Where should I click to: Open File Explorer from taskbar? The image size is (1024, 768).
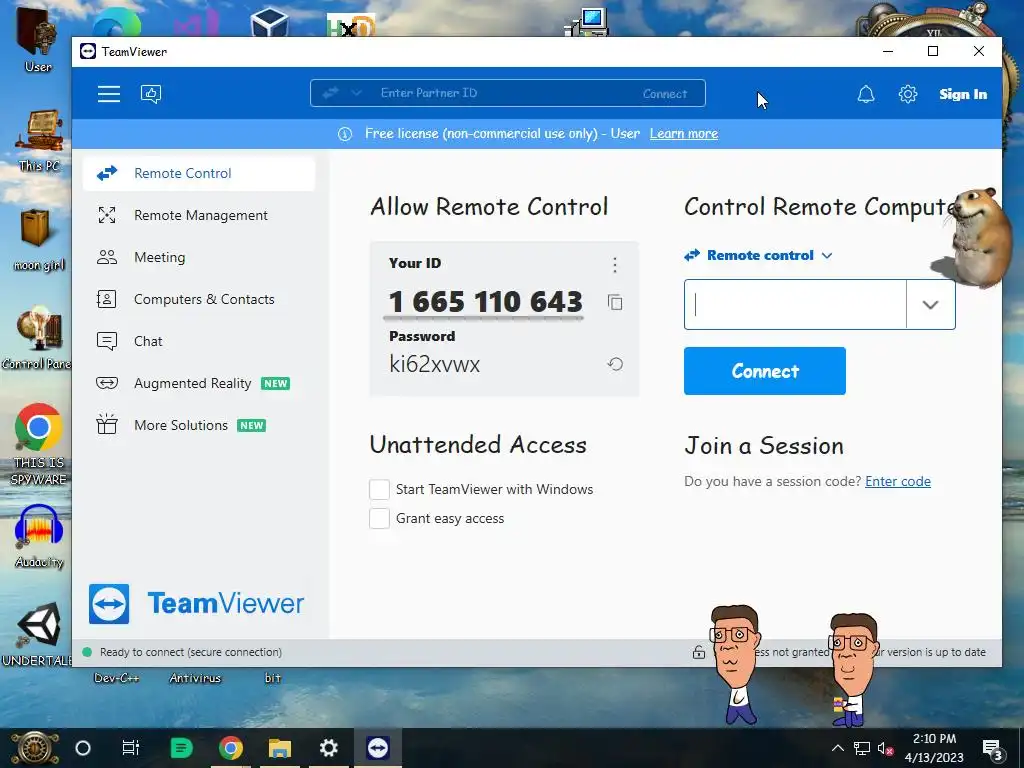(x=280, y=748)
